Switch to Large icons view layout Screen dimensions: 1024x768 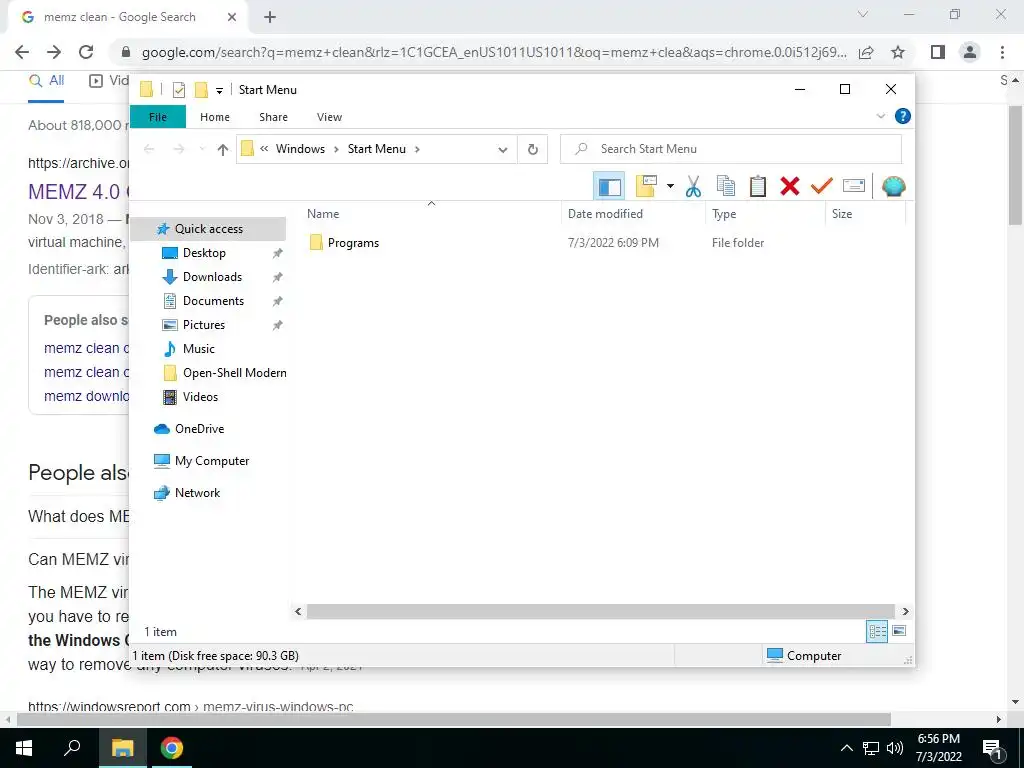click(x=899, y=631)
